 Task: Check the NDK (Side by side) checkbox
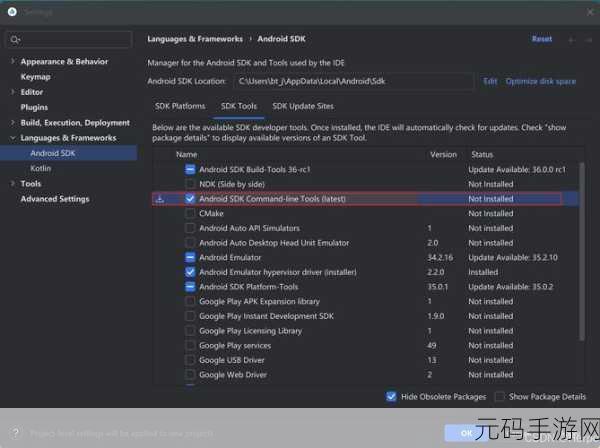(190, 184)
